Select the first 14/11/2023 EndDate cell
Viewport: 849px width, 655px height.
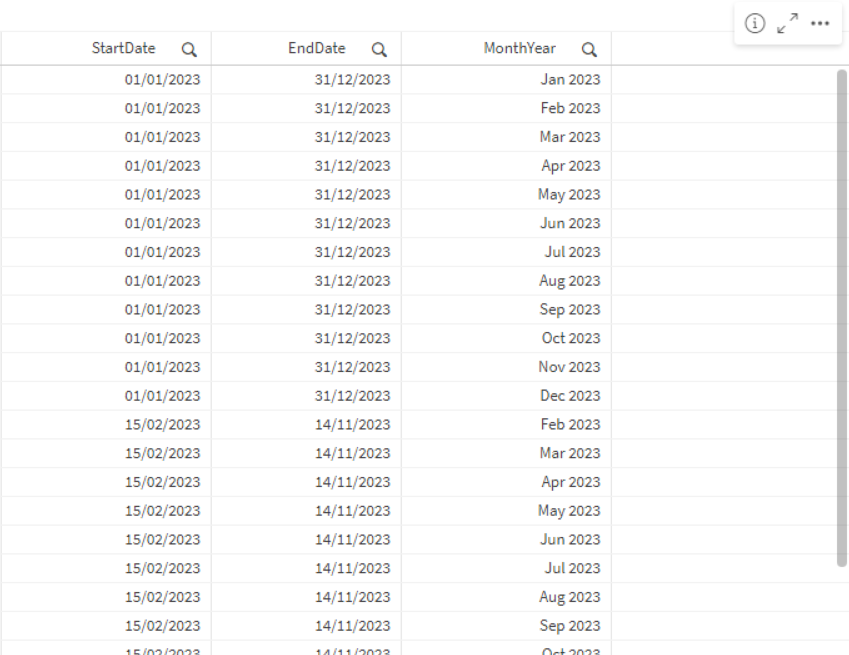point(352,425)
